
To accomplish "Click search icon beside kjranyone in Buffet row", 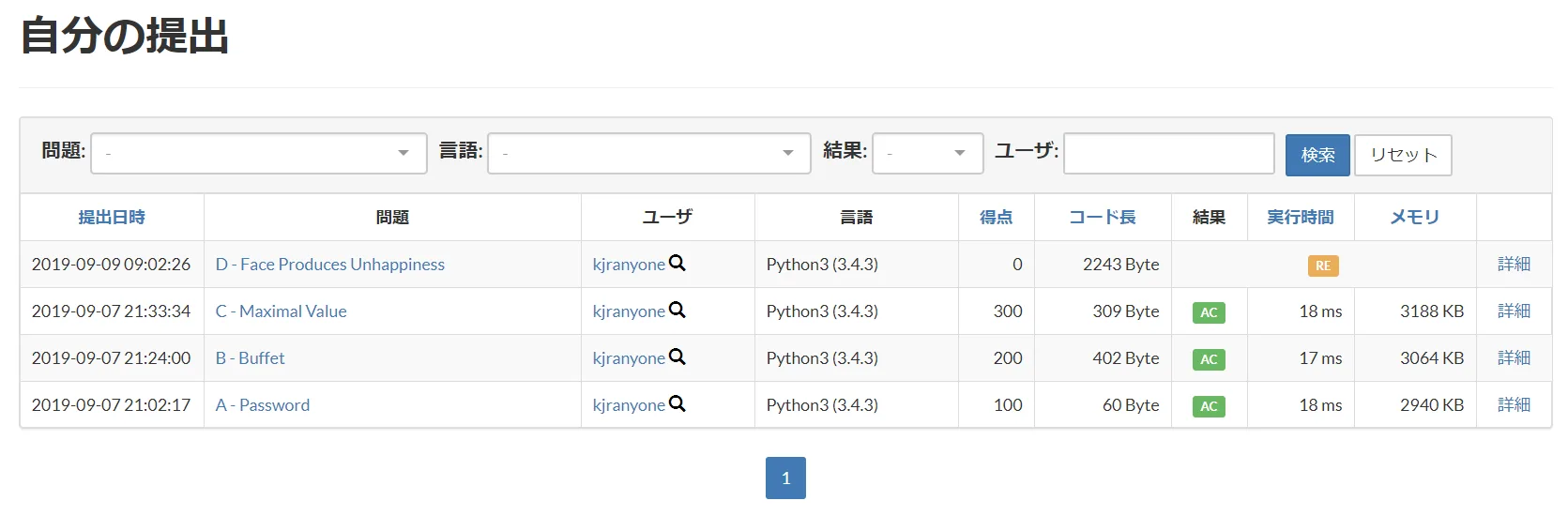I will click(677, 357).
